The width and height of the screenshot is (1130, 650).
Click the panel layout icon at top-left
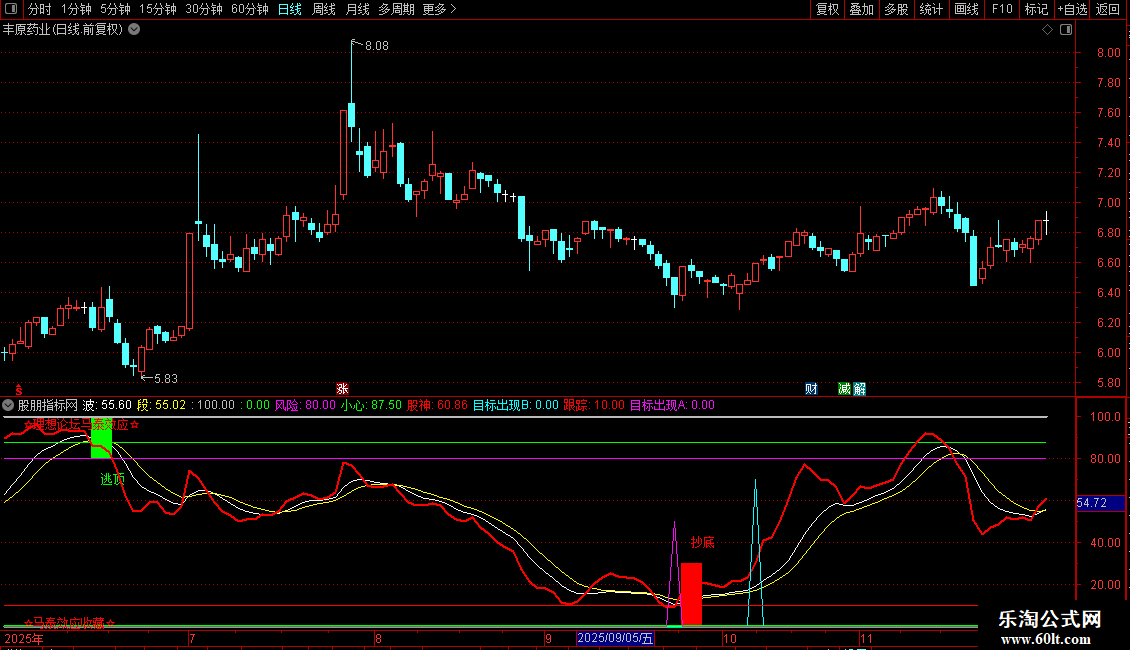click(10, 10)
